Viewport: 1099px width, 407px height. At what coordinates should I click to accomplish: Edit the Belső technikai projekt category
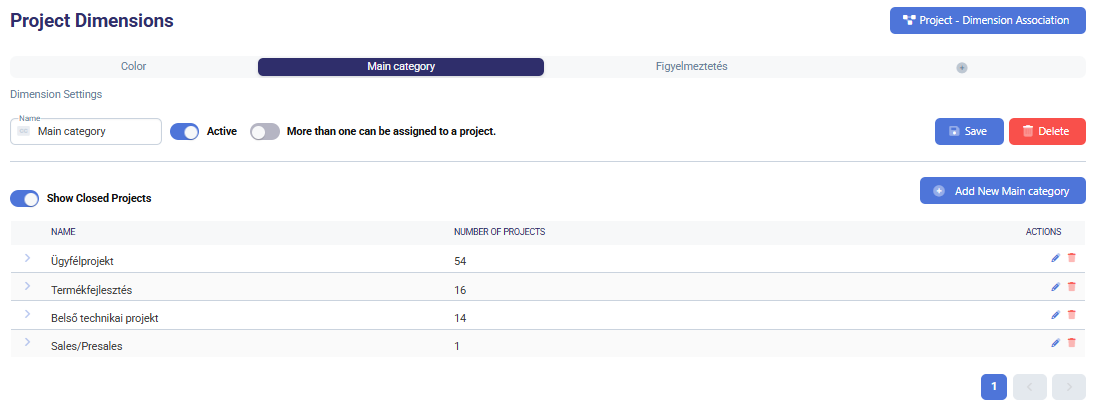click(1055, 315)
